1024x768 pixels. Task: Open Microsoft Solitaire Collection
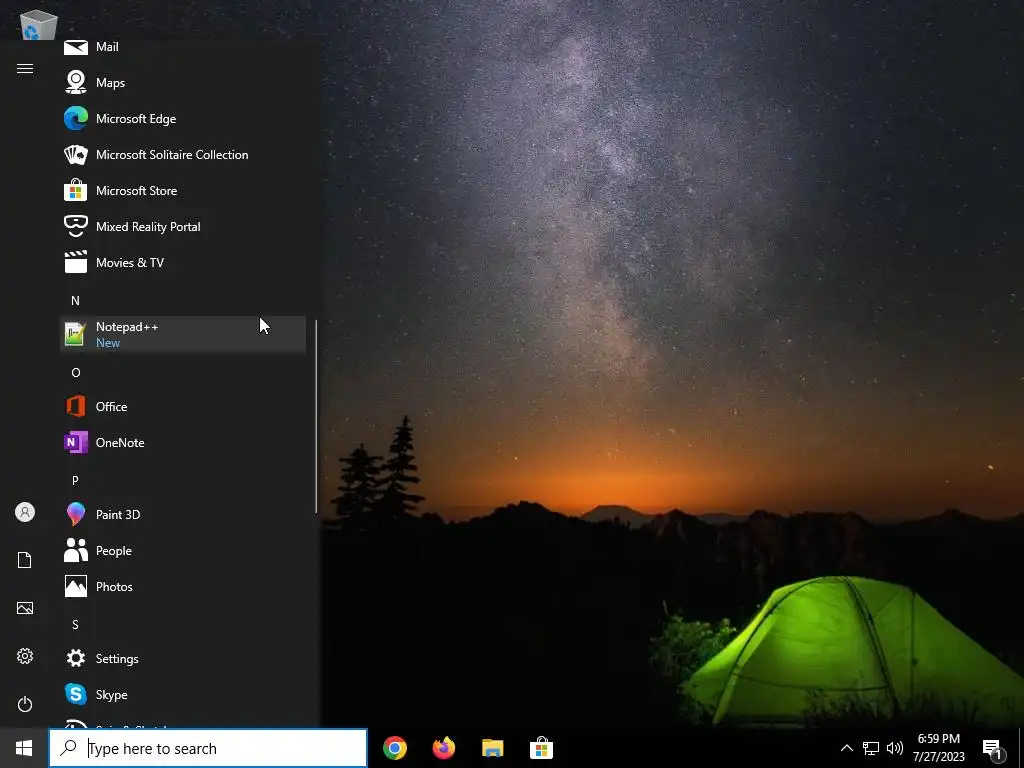(x=183, y=155)
